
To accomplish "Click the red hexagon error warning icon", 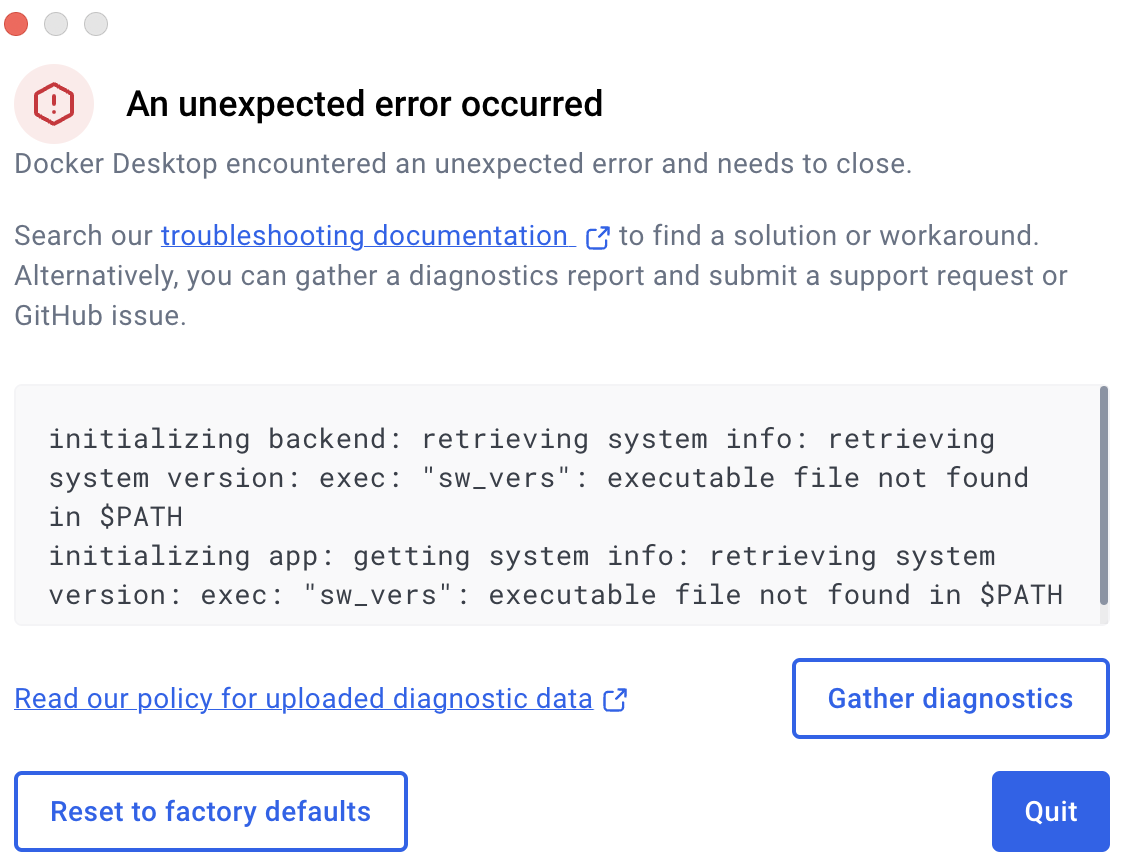I will (x=54, y=104).
